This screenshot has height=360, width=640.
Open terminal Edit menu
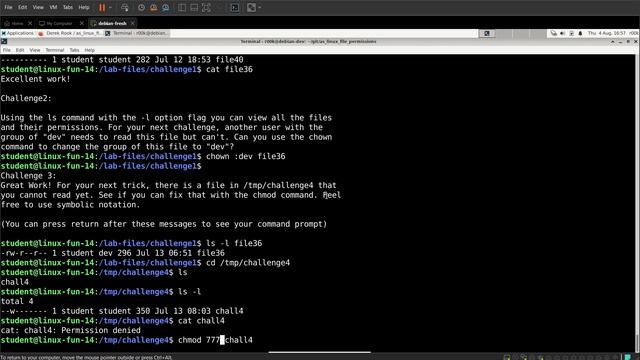click(20, 50)
